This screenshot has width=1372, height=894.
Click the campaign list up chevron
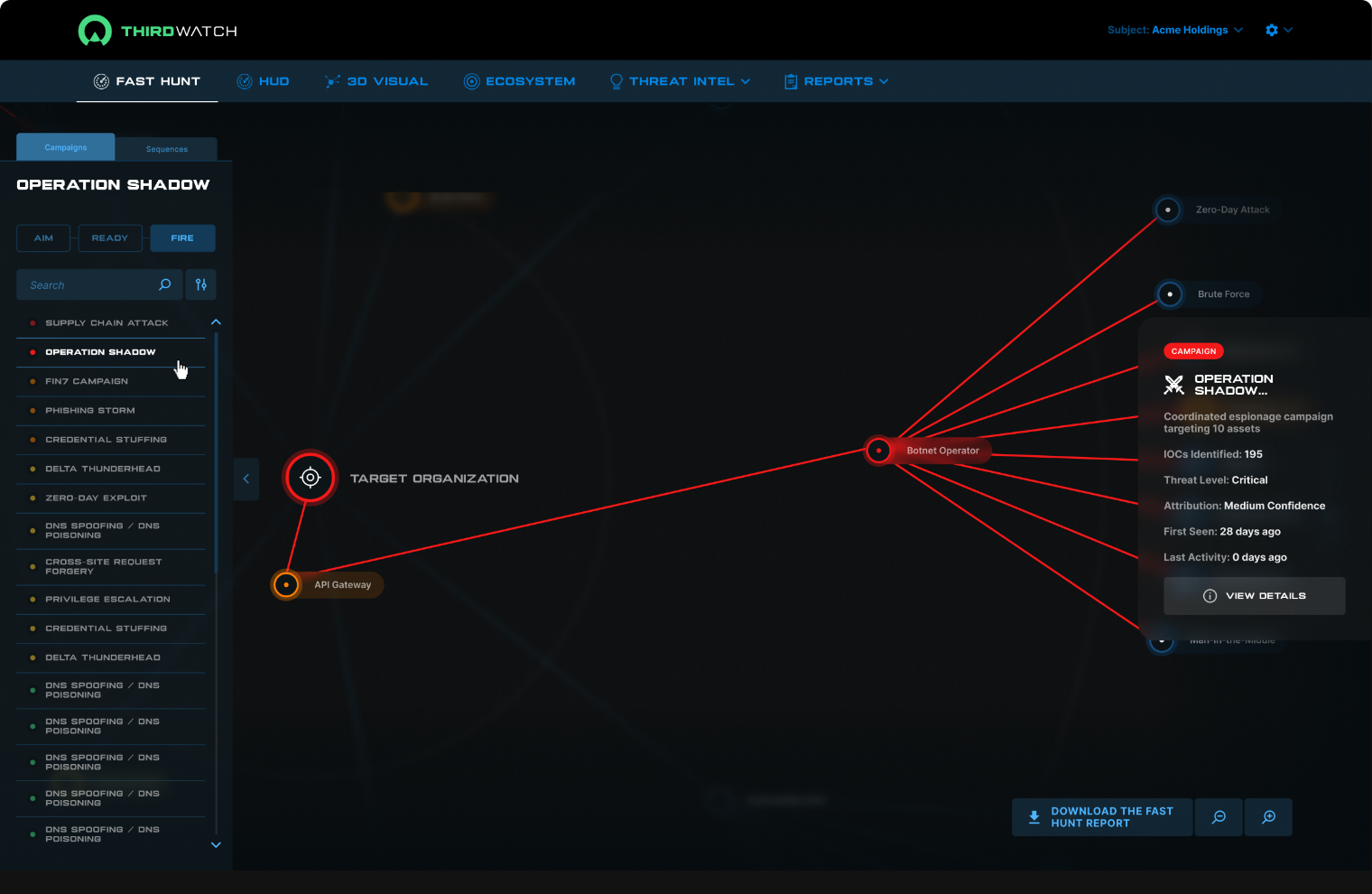pyautogui.click(x=216, y=322)
